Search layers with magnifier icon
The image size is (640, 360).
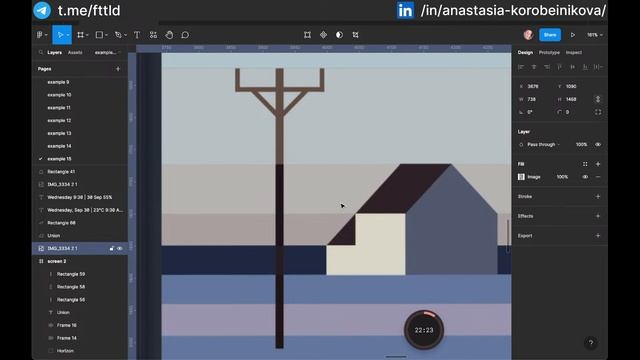[x=41, y=53]
